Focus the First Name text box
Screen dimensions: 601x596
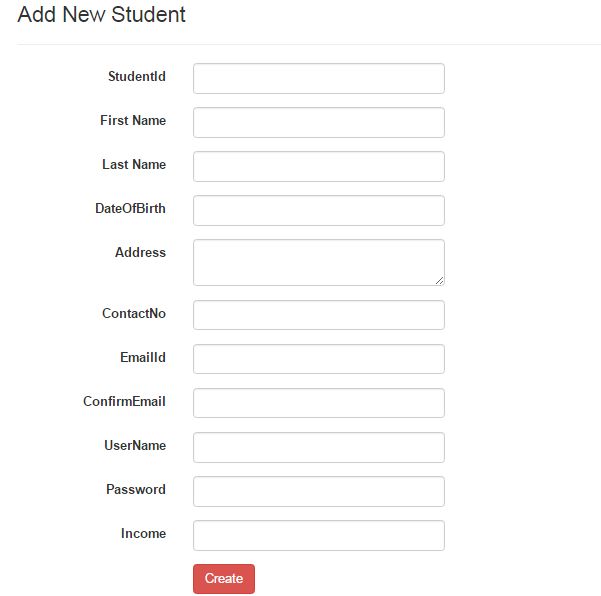tap(318, 123)
